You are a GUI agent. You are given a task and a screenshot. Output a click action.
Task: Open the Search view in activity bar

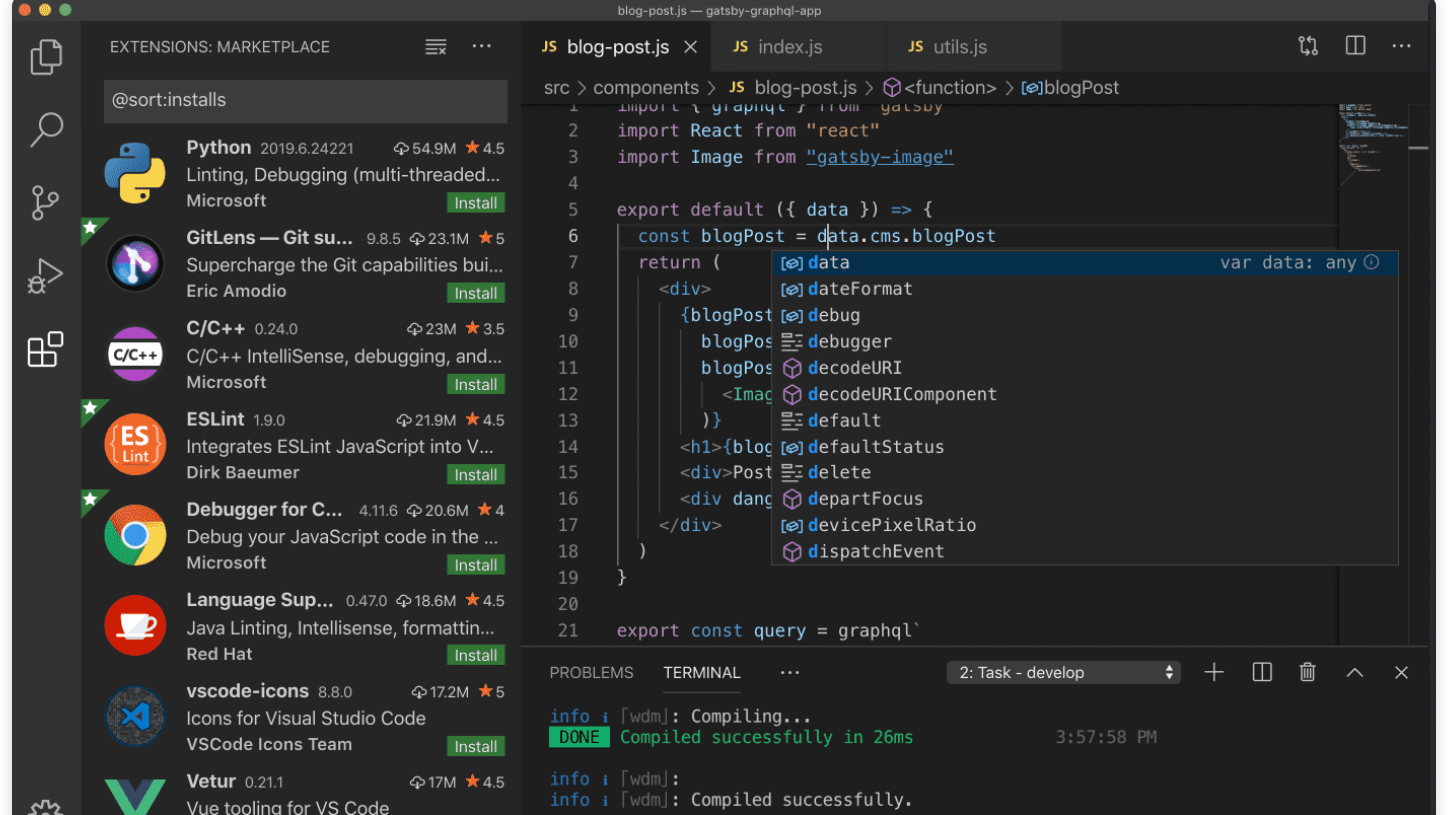coord(46,130)
